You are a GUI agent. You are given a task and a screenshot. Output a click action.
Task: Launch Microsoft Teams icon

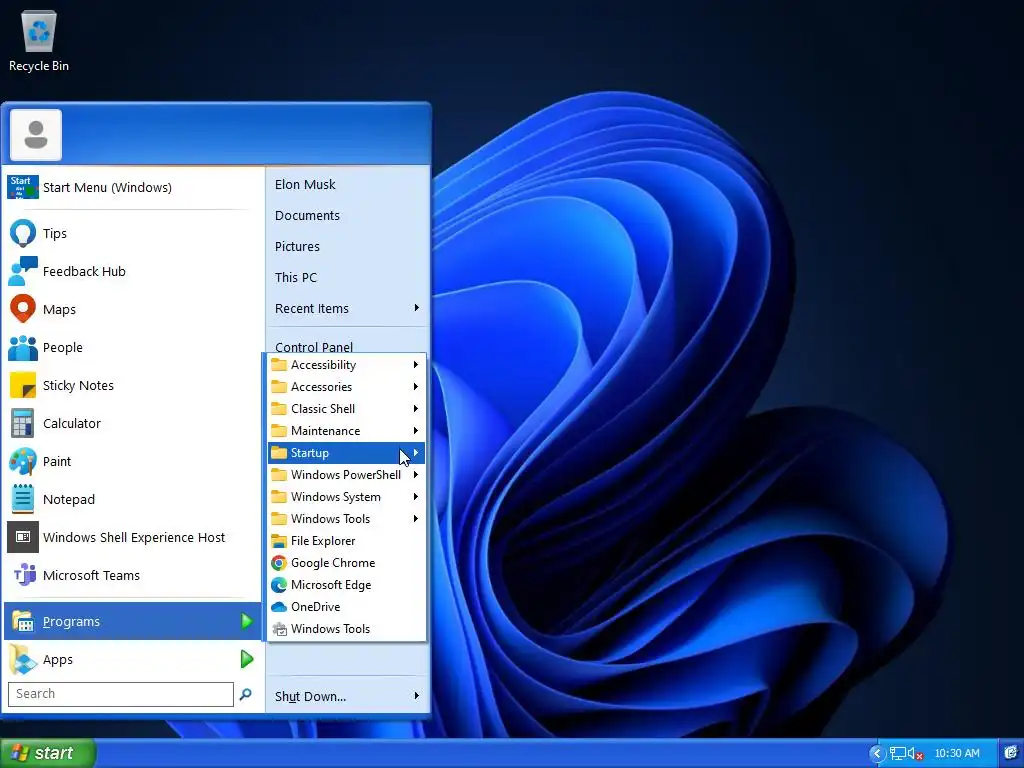[x=24, y=575]
